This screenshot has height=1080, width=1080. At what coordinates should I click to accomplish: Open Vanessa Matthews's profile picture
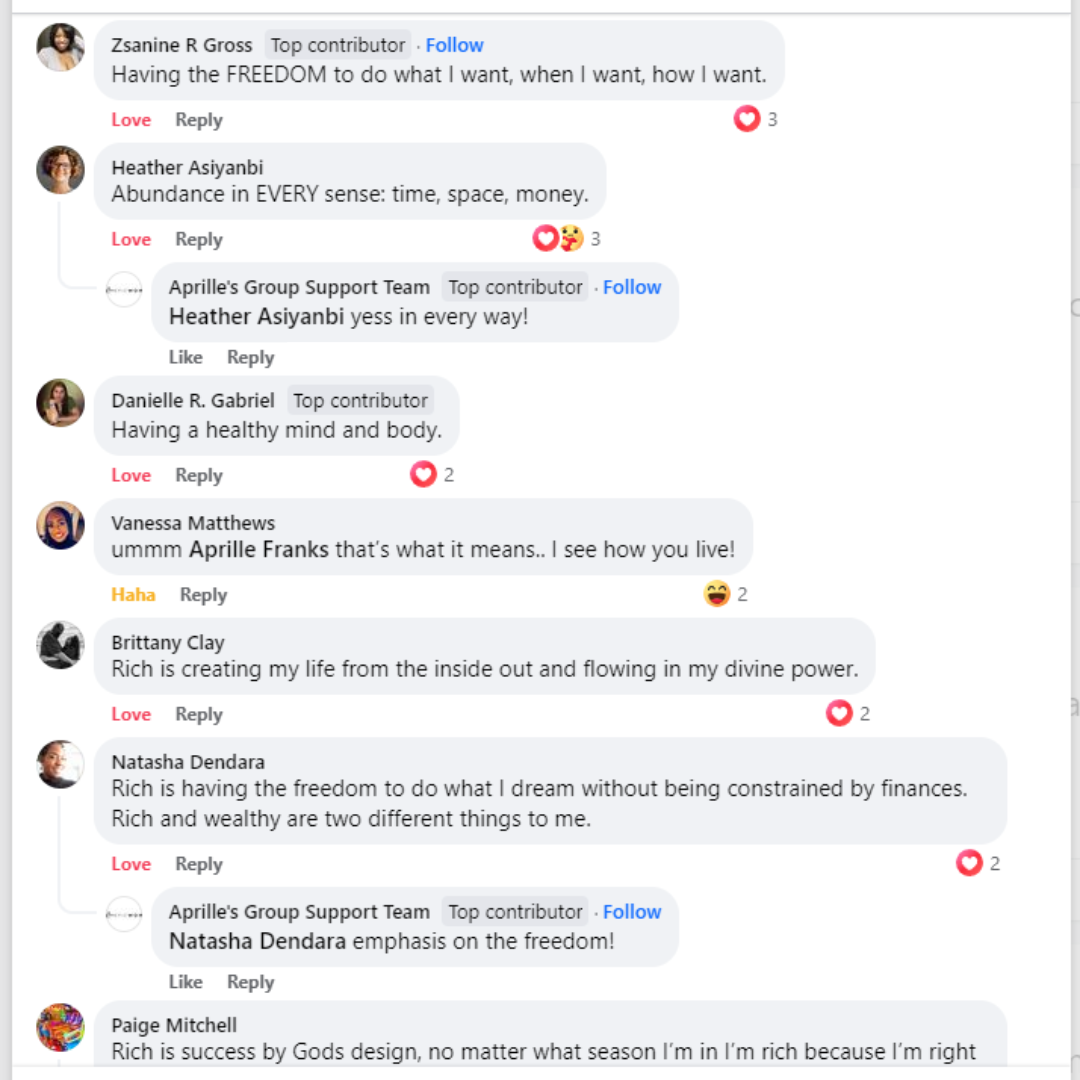(x=60, y=525)
